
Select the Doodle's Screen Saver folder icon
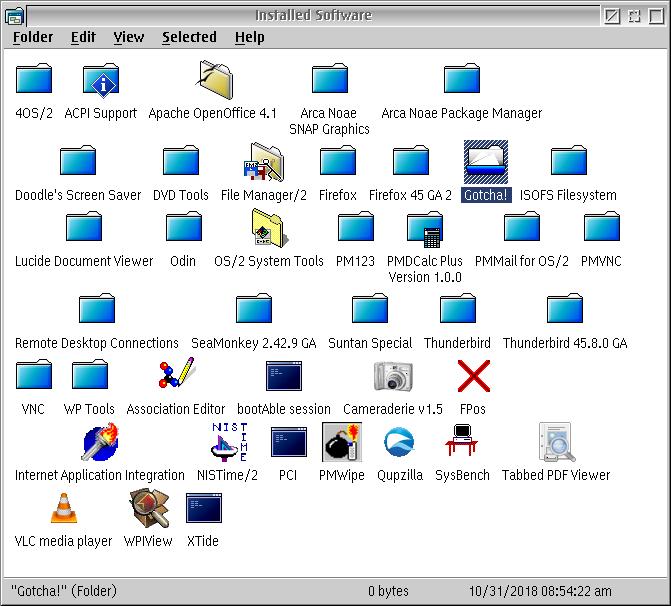(x=78, y=160)
